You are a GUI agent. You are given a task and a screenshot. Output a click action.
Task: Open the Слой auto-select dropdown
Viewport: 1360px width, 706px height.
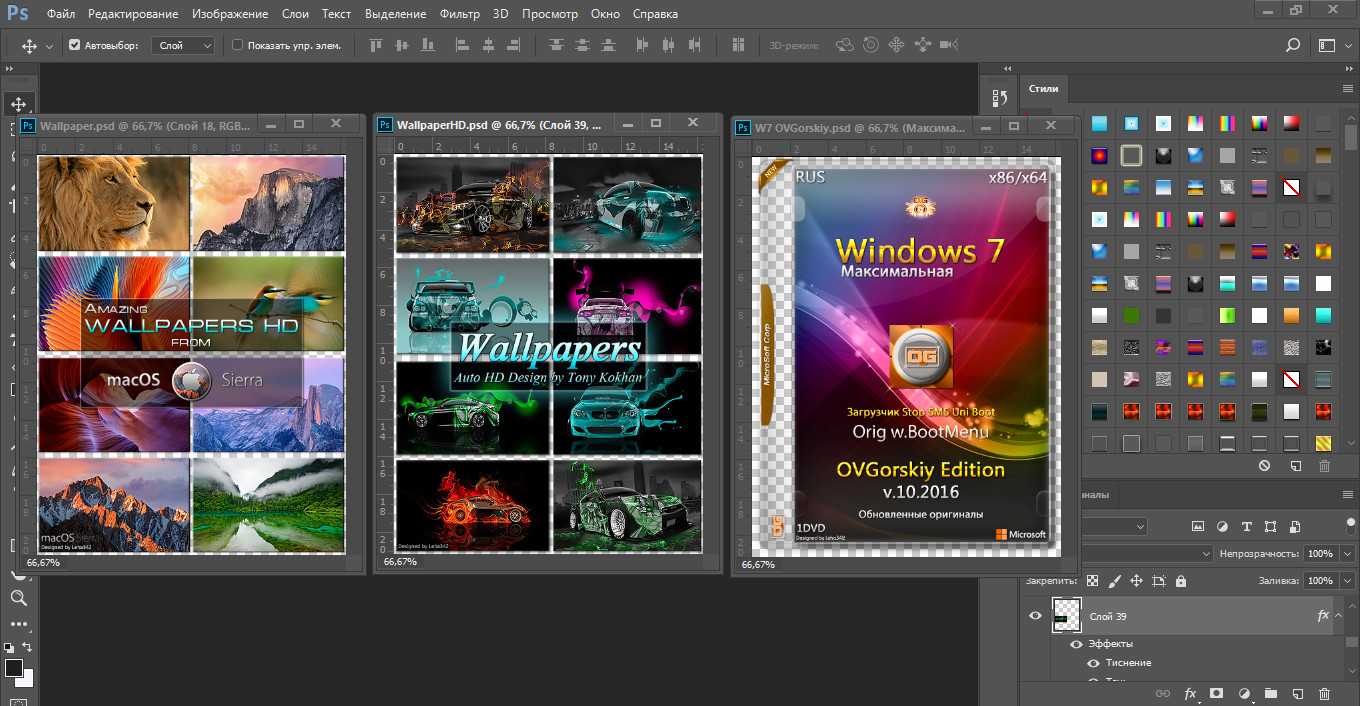pos(184,45)
